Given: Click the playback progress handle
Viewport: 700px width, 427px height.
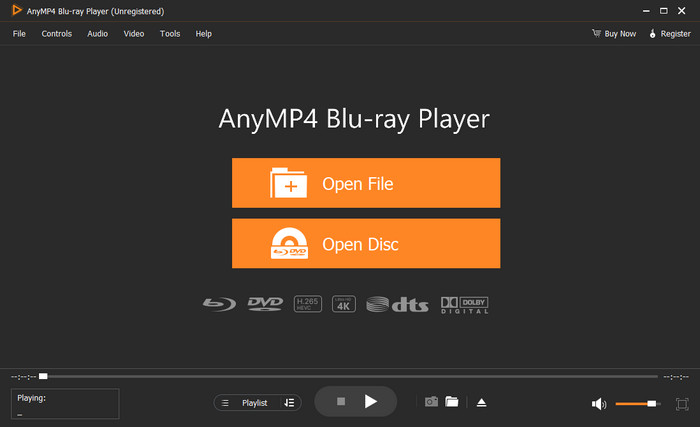Looking at the screenshot, I should [x=43, y=376].
